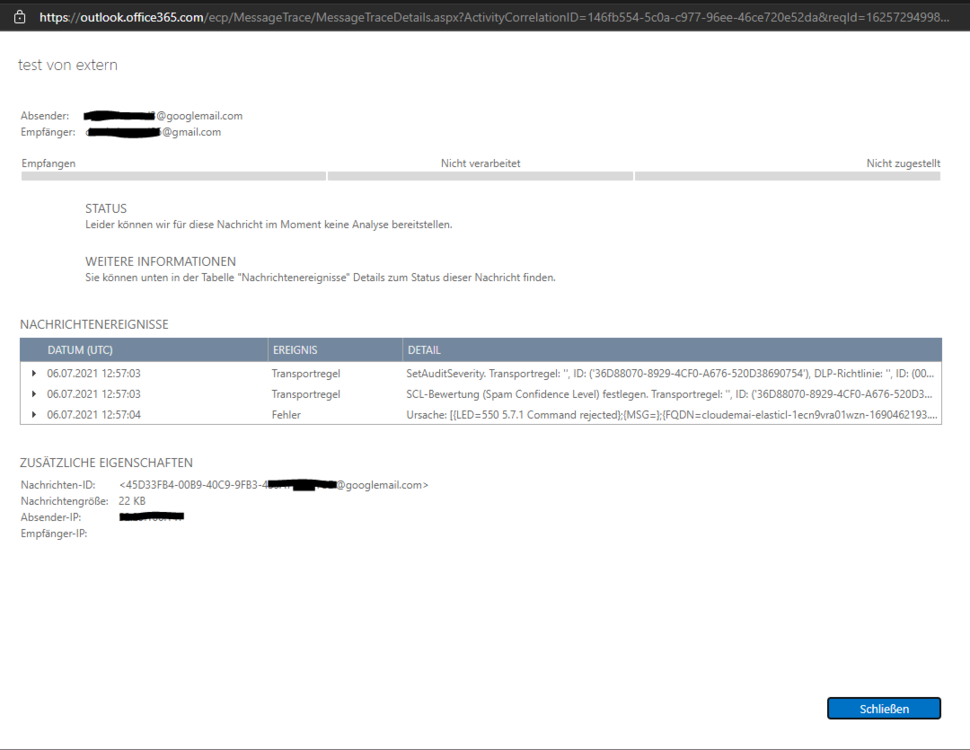970x750 pixels.
Task: Expand the SetAuditSeverity event row arrow
Action: [x=34, y=374]
